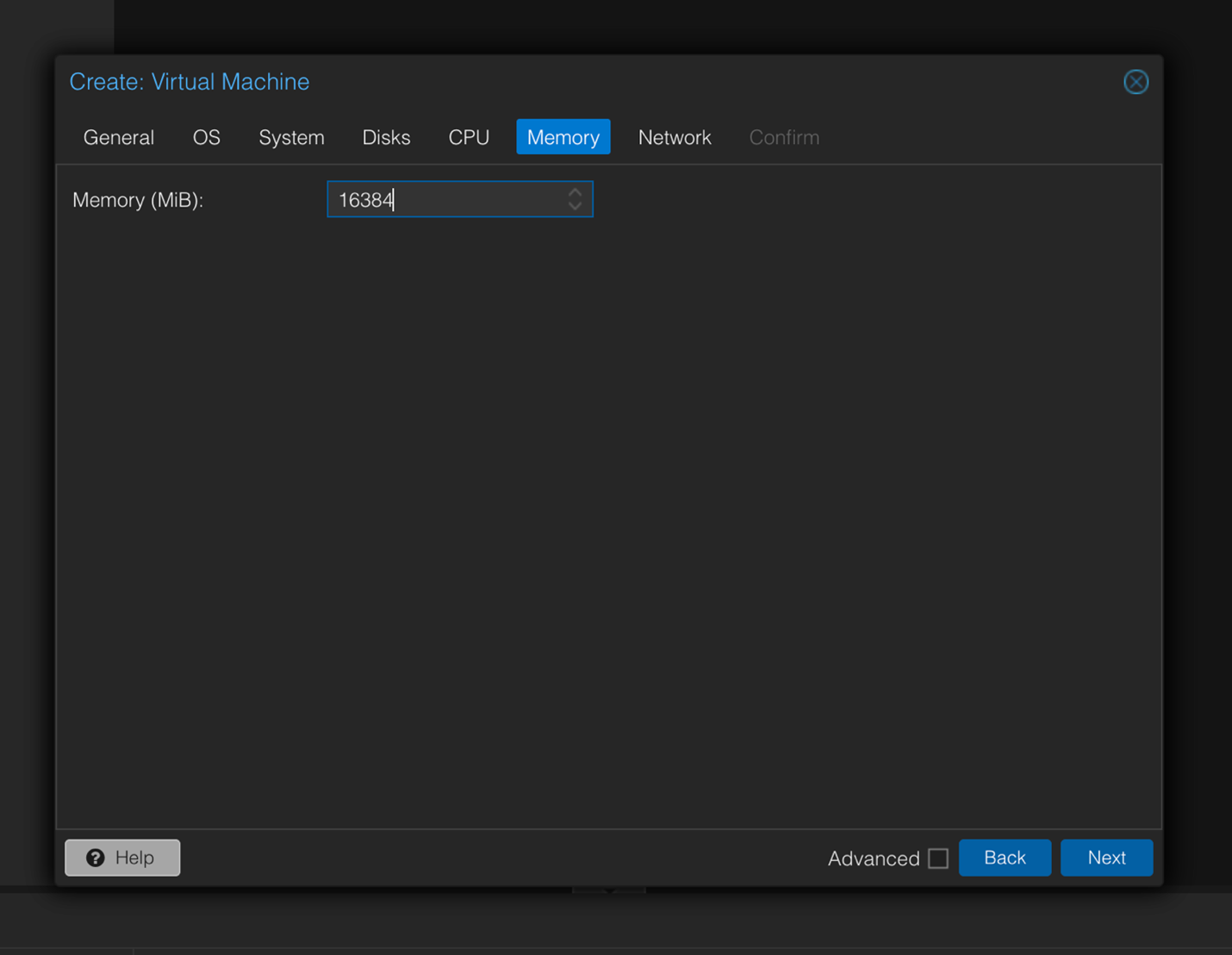Click the Back button

[x=1005, y=858]
